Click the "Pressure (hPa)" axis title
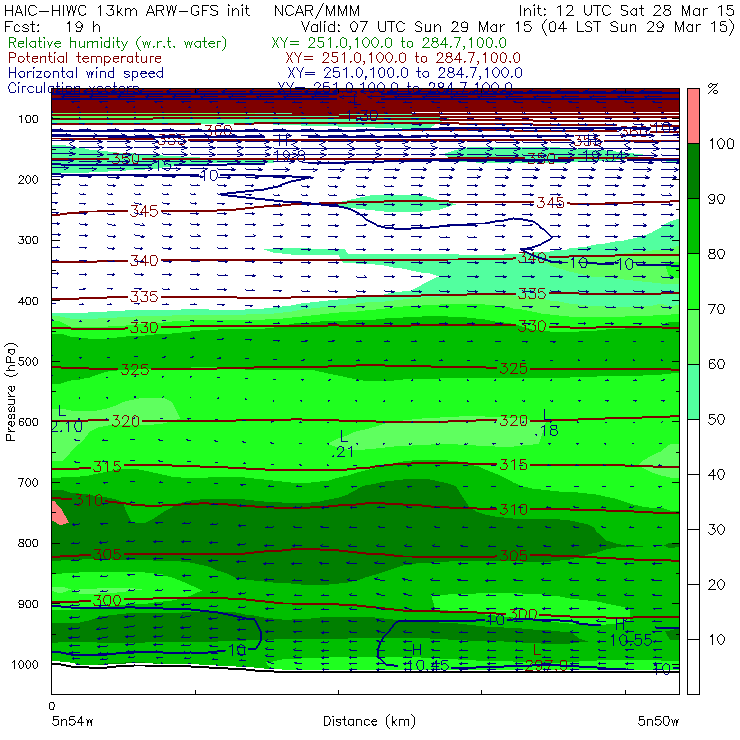740x740 pixels. click(10, 392)
